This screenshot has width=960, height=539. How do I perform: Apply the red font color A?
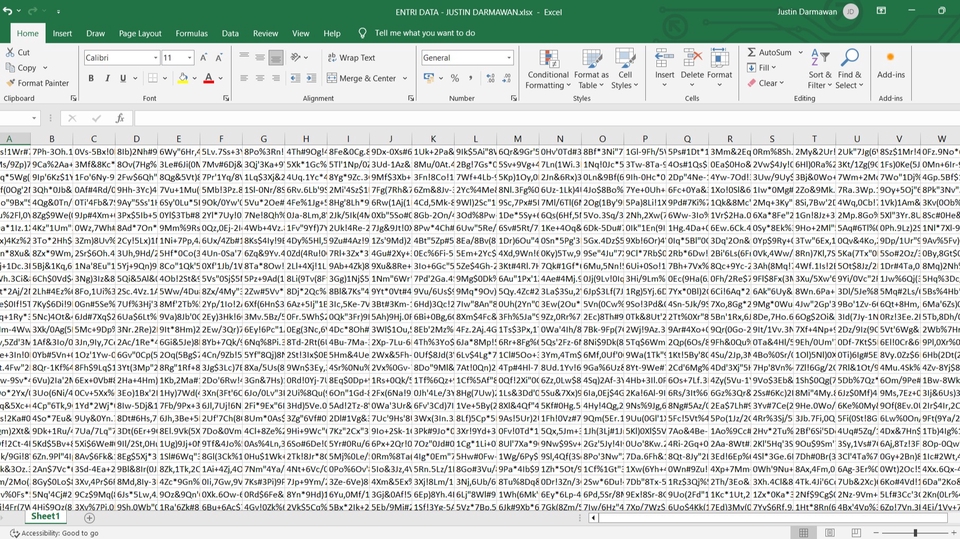[209, 78]
